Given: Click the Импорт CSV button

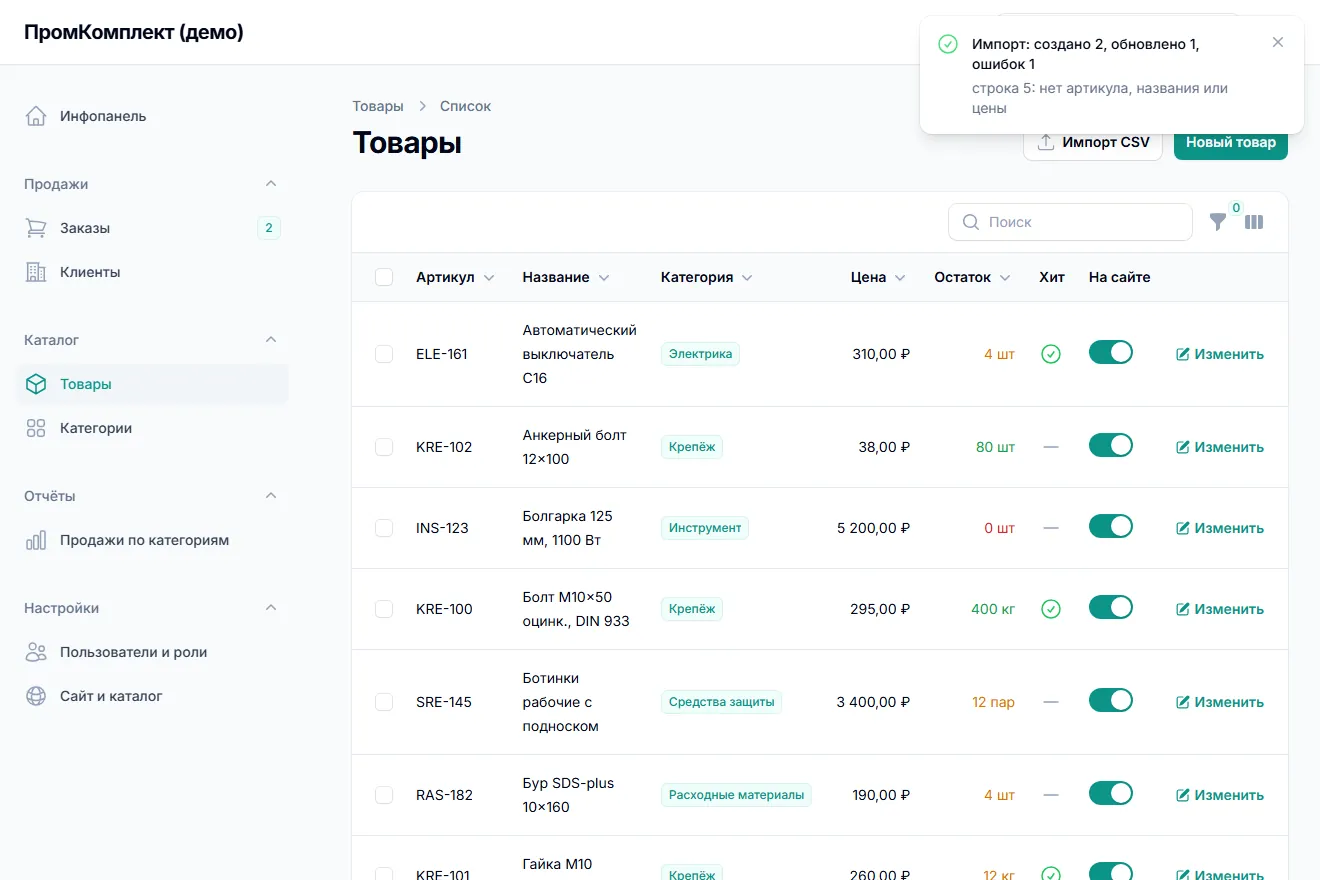Looking at the screenshot, I should coord(1093,142).
